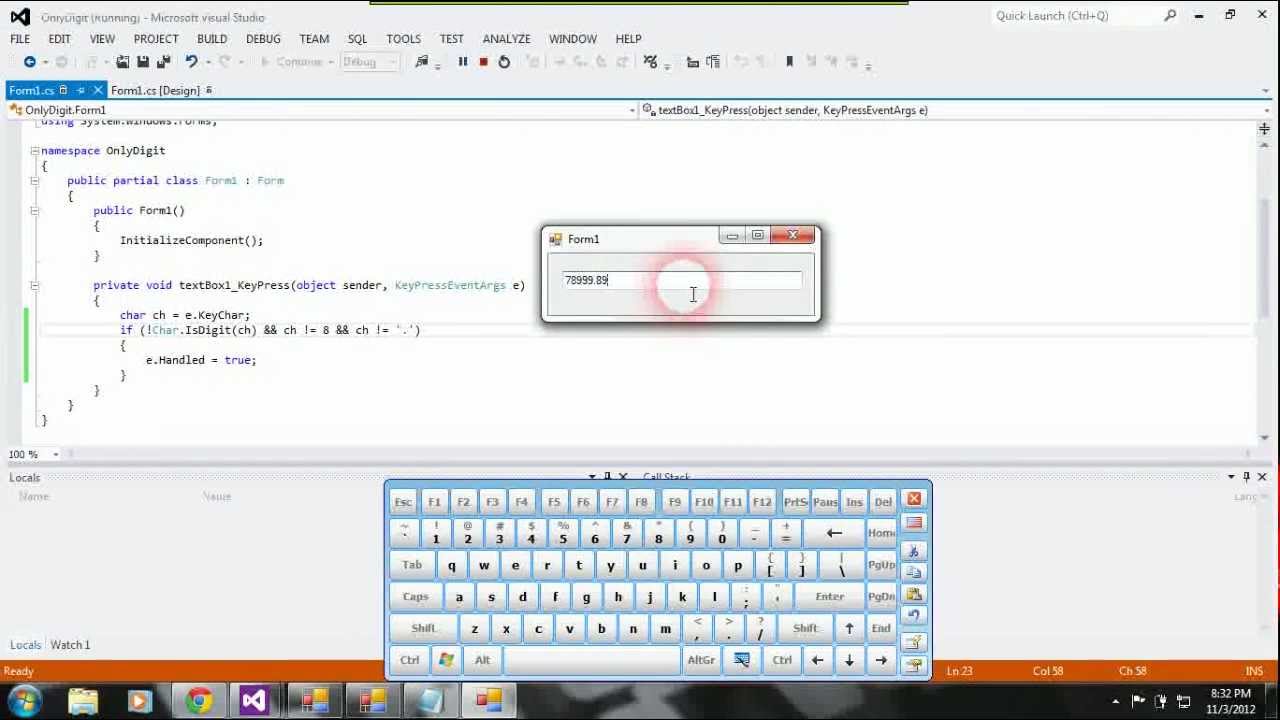Click the Undo arrow in the toolbar
Image resolution: width=1280 pixels, height=720 pixels.
tap(191, 62)
